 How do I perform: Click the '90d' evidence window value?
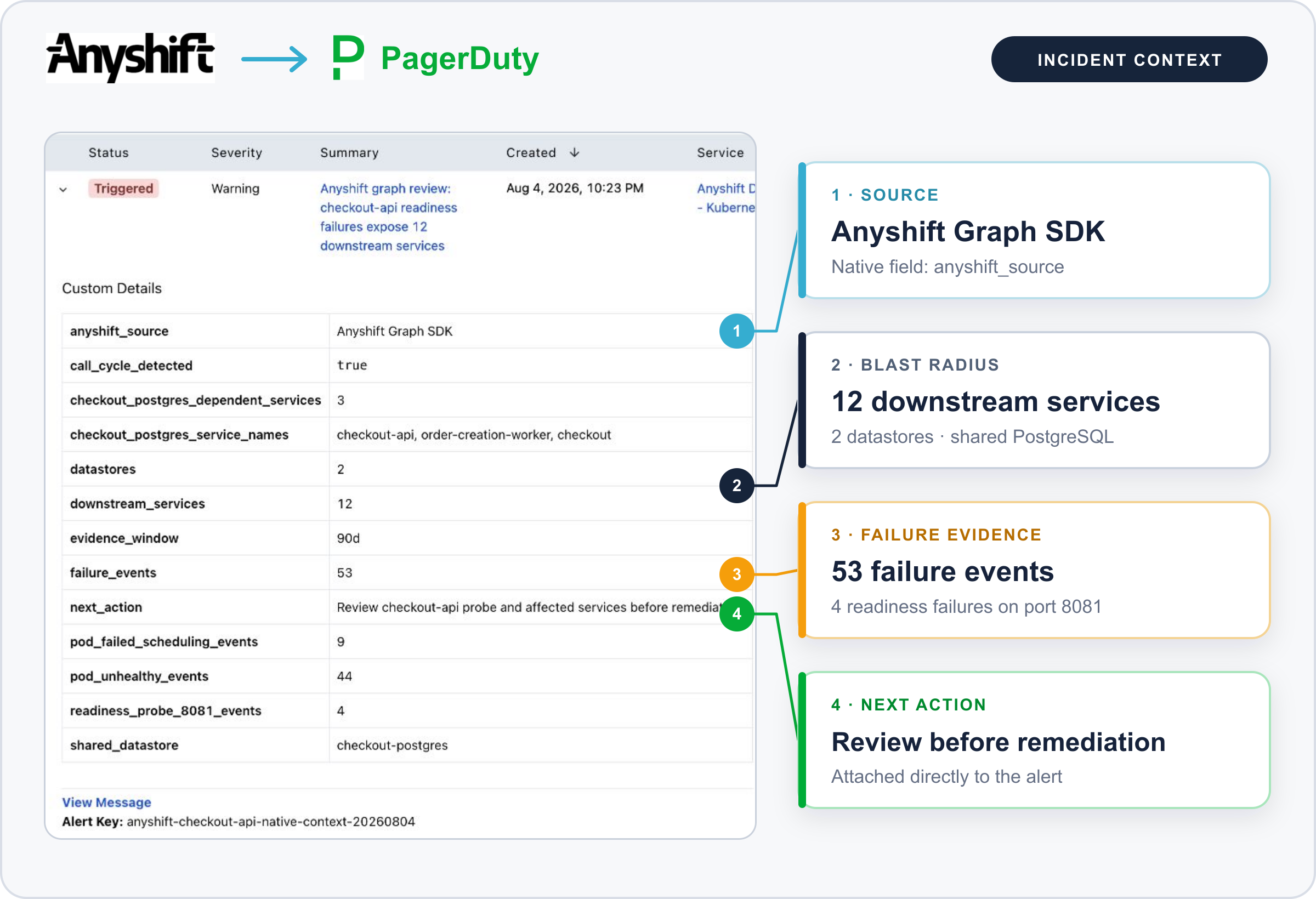[x=348, y=538]
